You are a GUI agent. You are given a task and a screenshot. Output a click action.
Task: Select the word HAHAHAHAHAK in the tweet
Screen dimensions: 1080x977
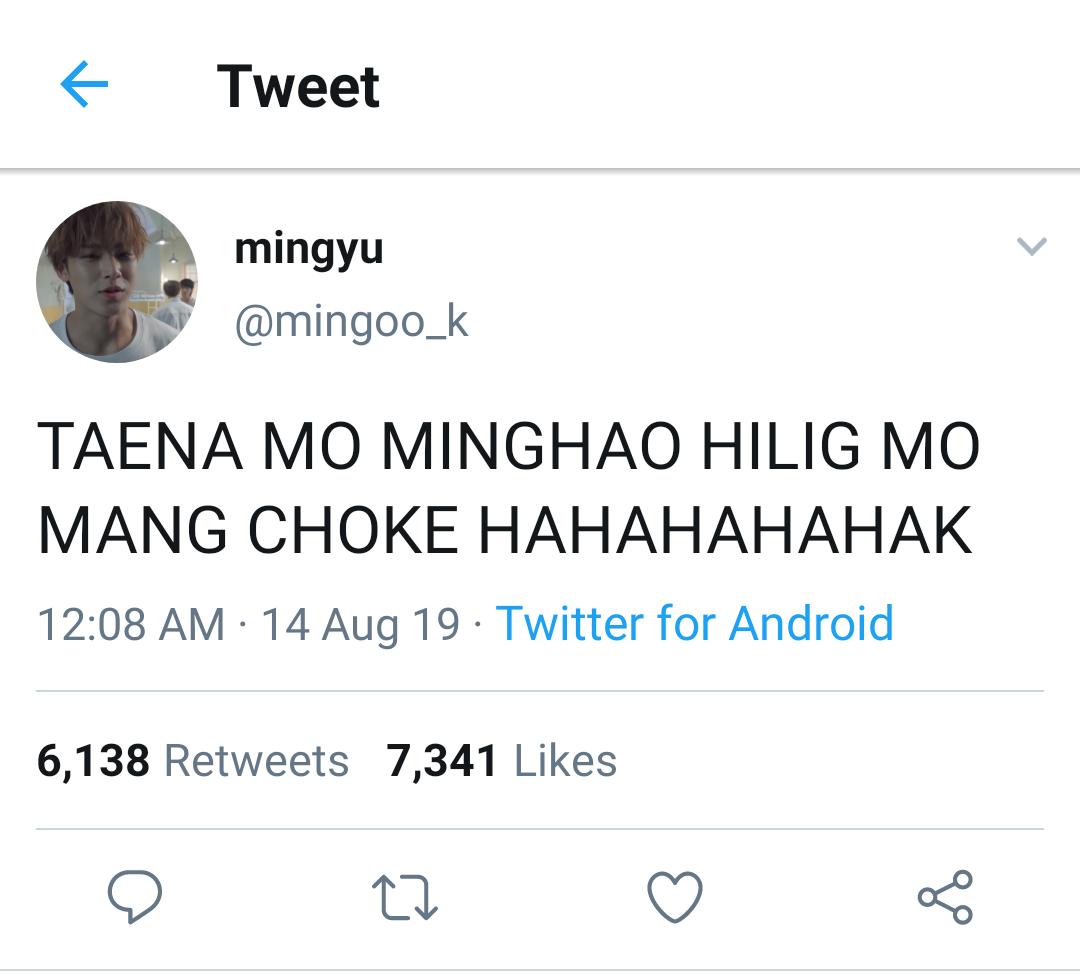(725, 530)
